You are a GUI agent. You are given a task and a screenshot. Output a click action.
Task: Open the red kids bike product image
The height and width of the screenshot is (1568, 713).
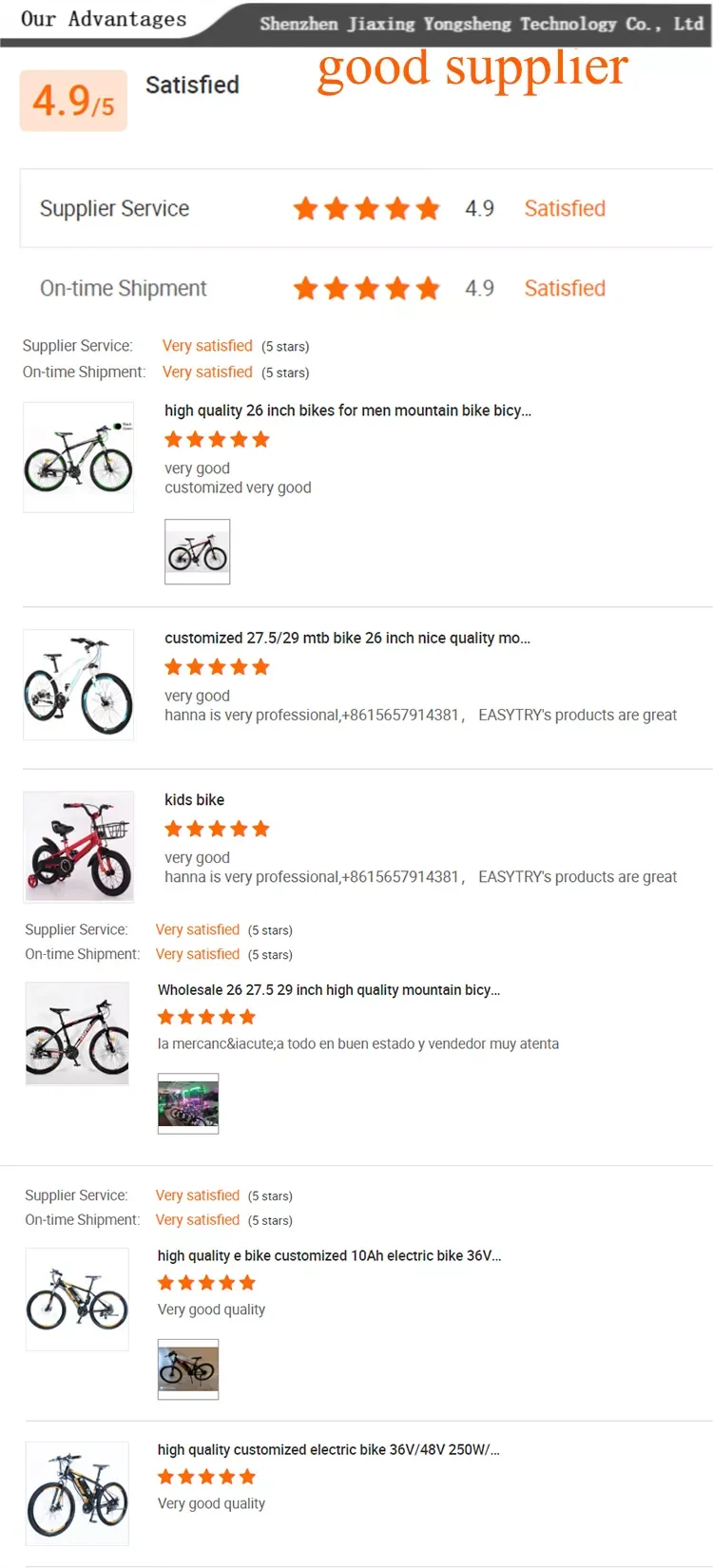(79, 846)
